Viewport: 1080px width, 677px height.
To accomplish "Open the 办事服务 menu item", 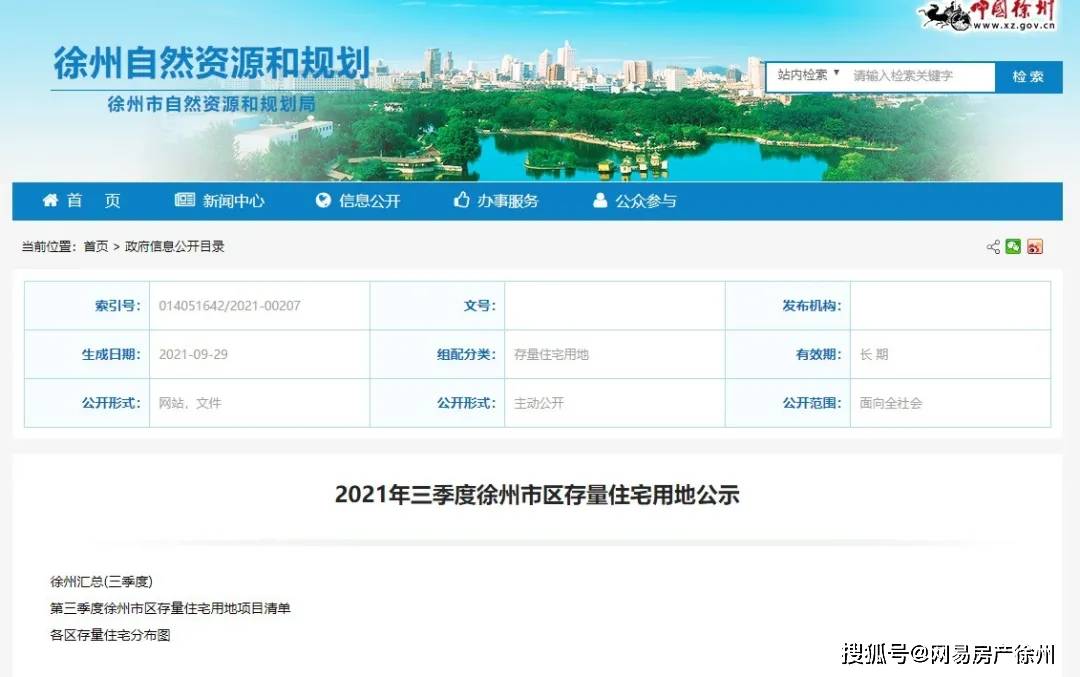I will pyautogui.click(x=507, y=201).
